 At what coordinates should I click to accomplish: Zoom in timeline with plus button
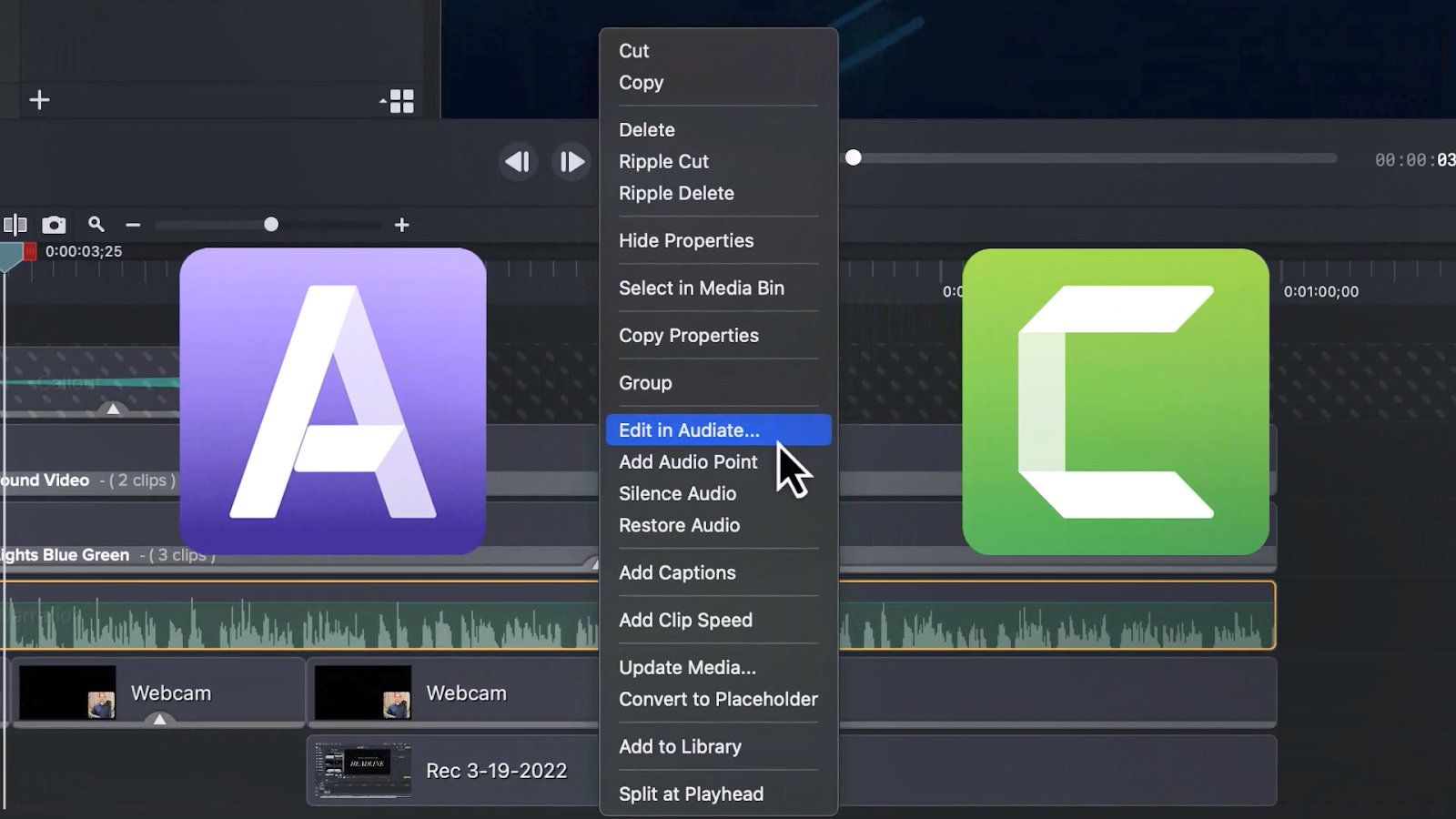[x=401, y=225]
